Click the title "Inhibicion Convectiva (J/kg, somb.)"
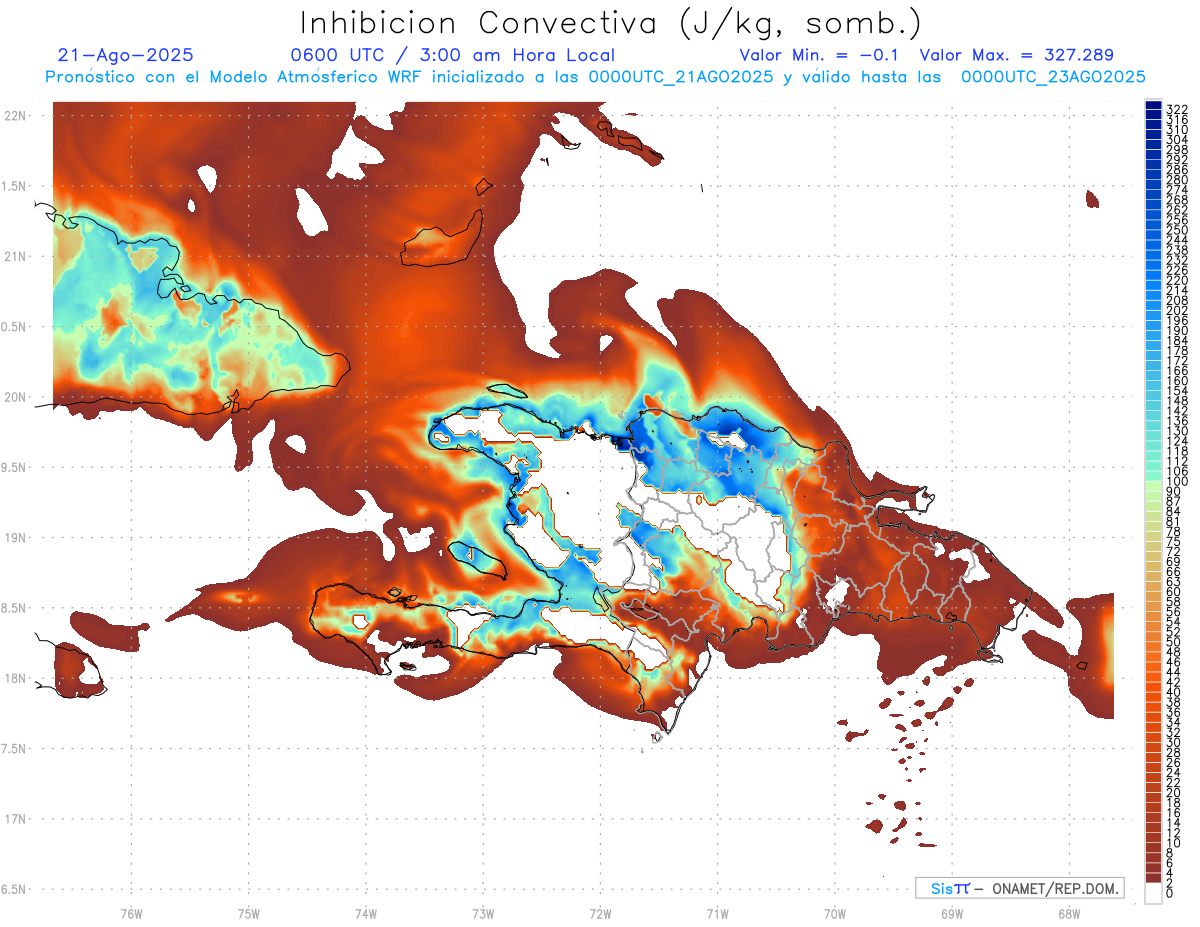 click(x=611, y=23)
